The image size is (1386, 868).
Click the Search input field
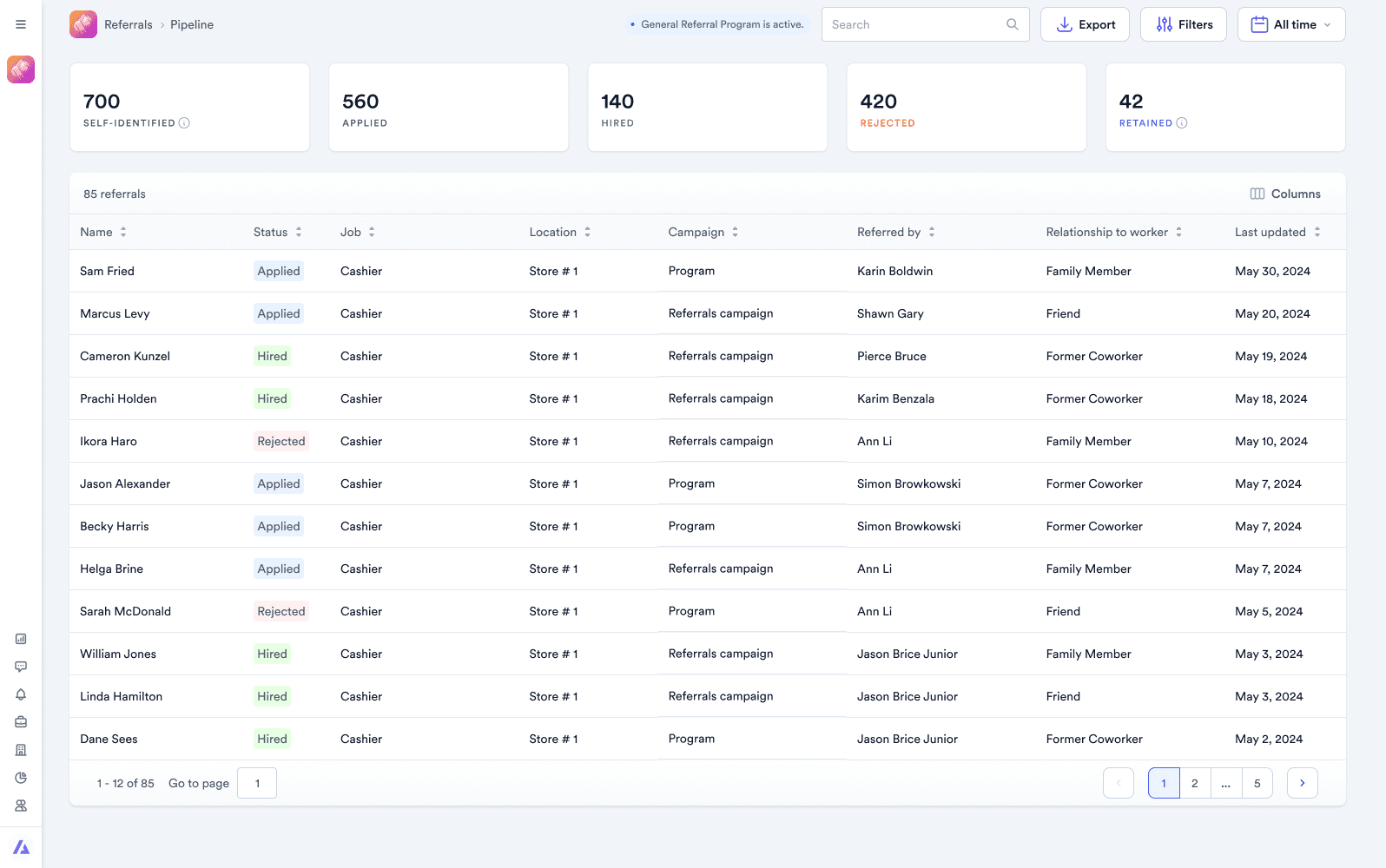(x=925, y=24)
